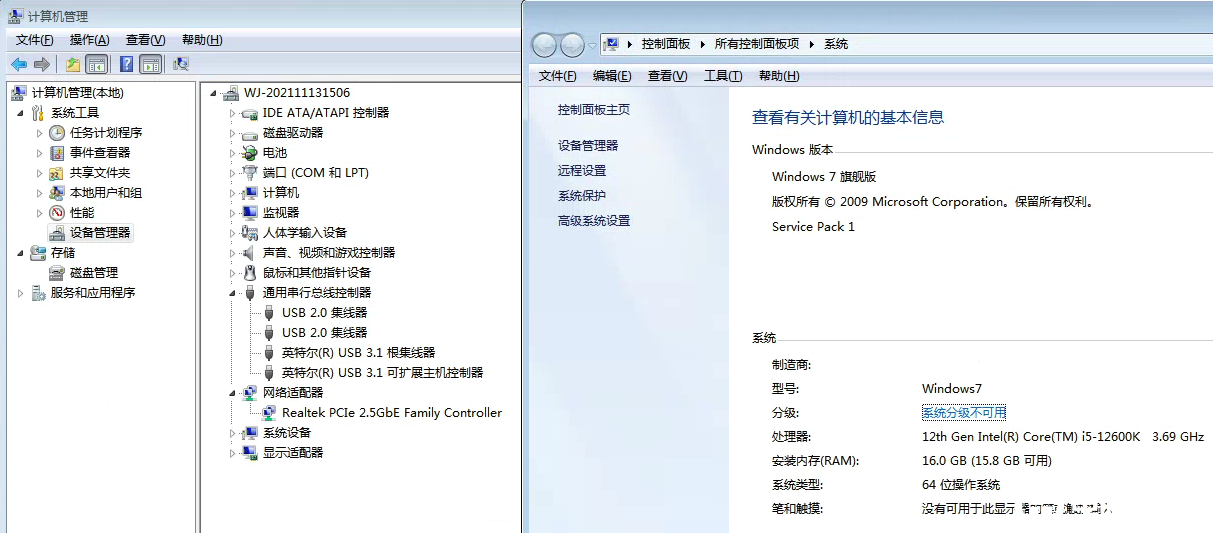Expand the 任务计划程序 node arrow

(40, 133)
